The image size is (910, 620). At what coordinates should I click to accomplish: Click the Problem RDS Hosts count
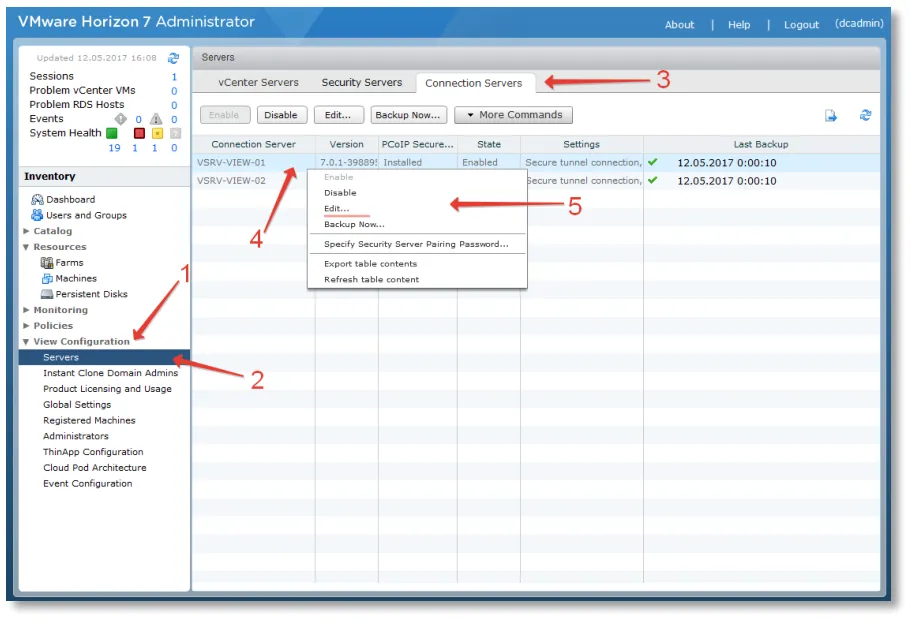pyautogui.click(x=174, y=105)
